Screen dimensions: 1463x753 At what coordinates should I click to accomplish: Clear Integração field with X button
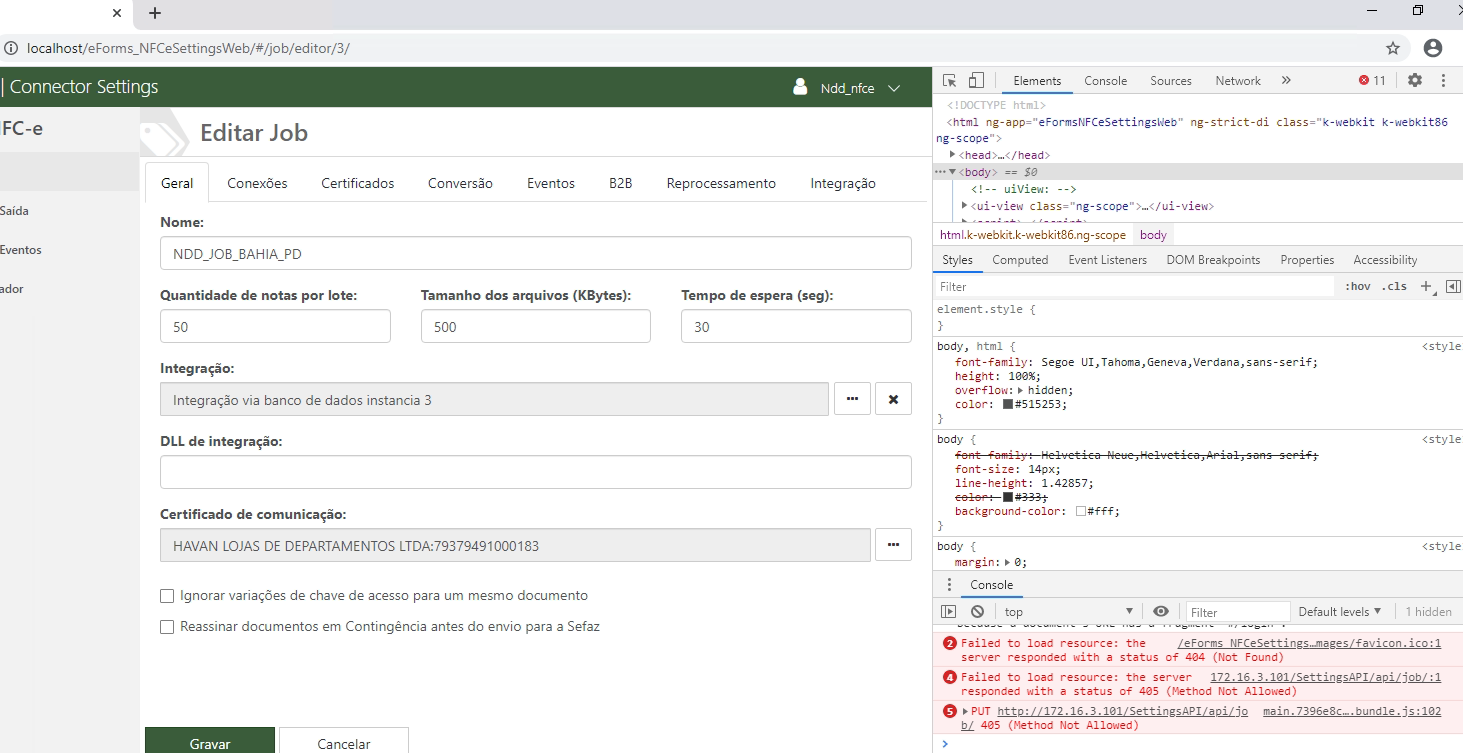[893, 399]
